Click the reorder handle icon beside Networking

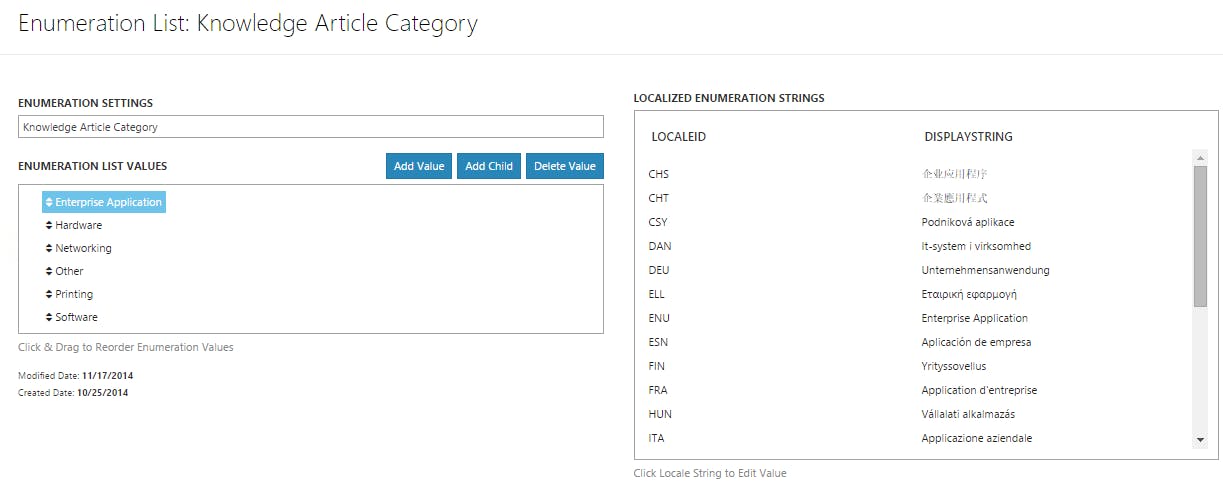coord(49,249)
